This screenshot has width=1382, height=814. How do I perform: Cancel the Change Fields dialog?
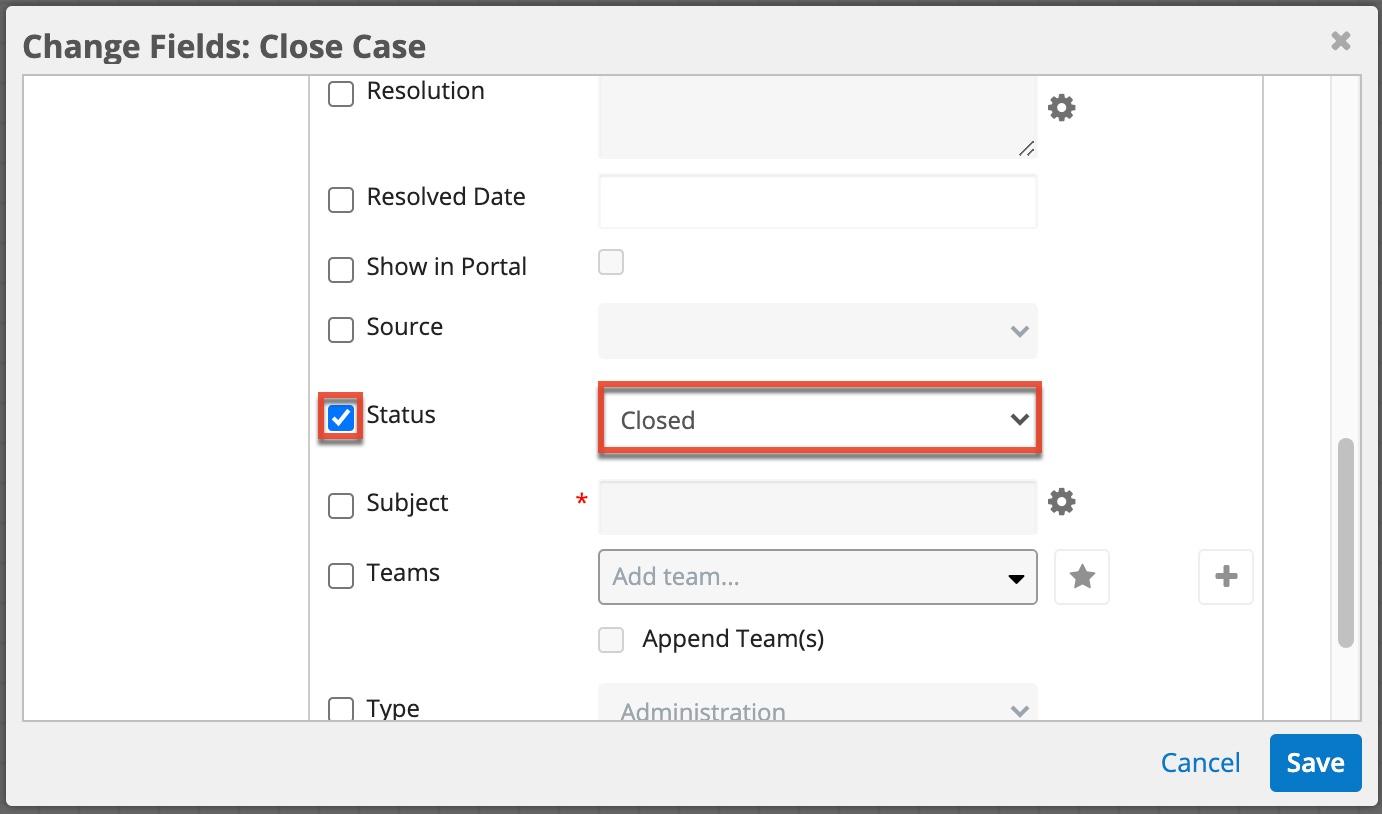[x=1200, y=762]
